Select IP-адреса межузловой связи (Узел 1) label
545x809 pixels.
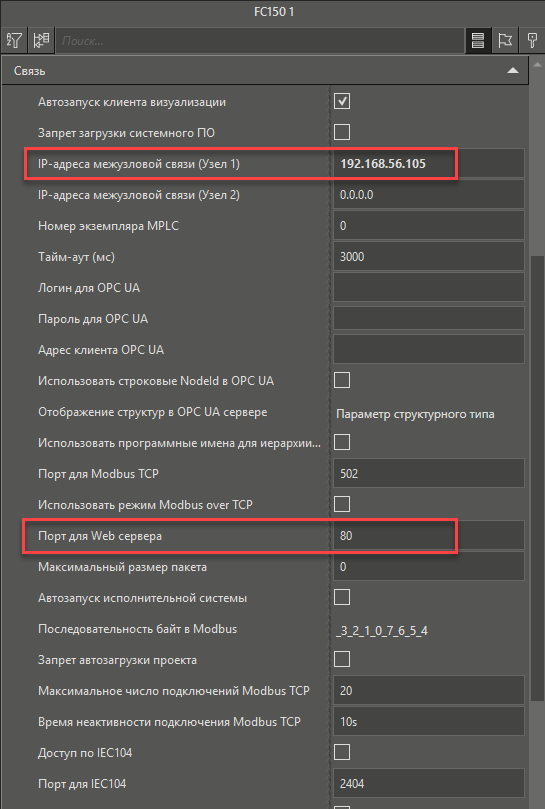[139, 164]
